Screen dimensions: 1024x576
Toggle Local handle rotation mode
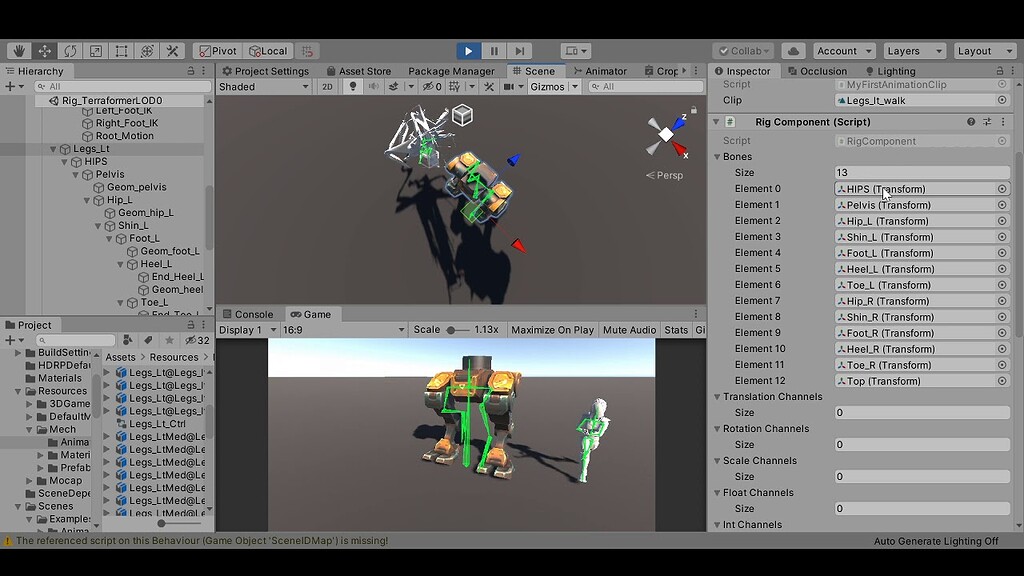pyautogui.click(x=268, y=50)
